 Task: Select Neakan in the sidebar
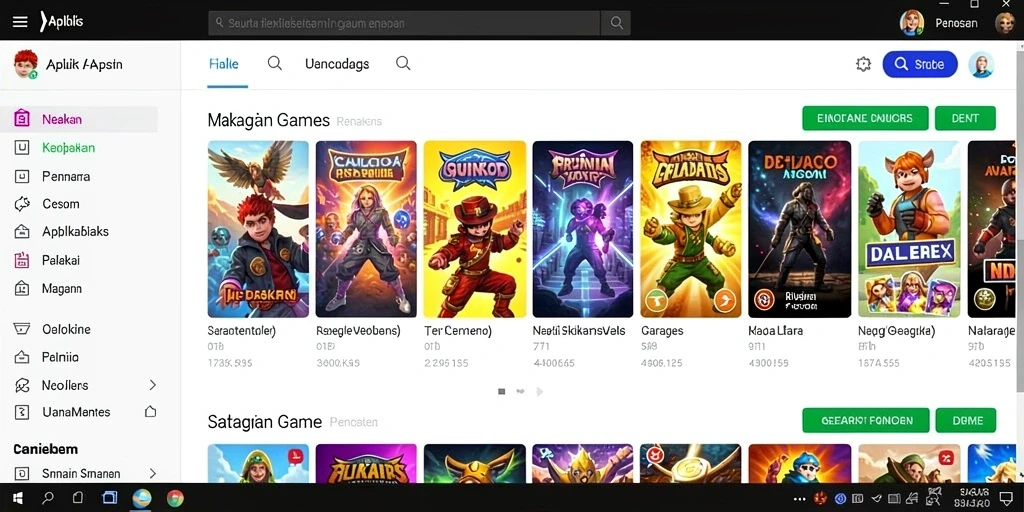point(79,120)
